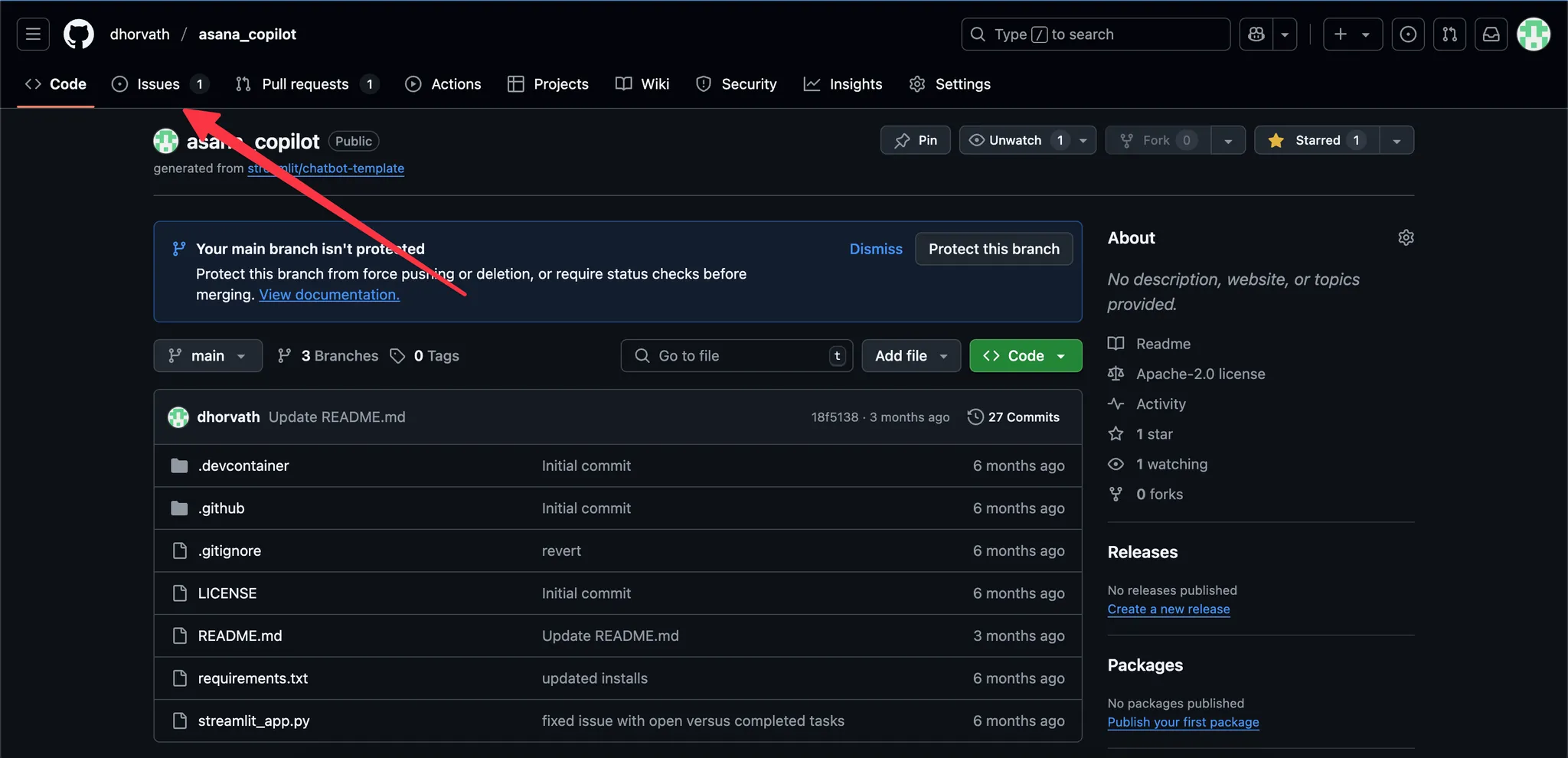Image resolution: width=1568 pixels, height=758 pixels.
Task: Switch to the Pull requests tab
Action: click(x=306, y=84)
